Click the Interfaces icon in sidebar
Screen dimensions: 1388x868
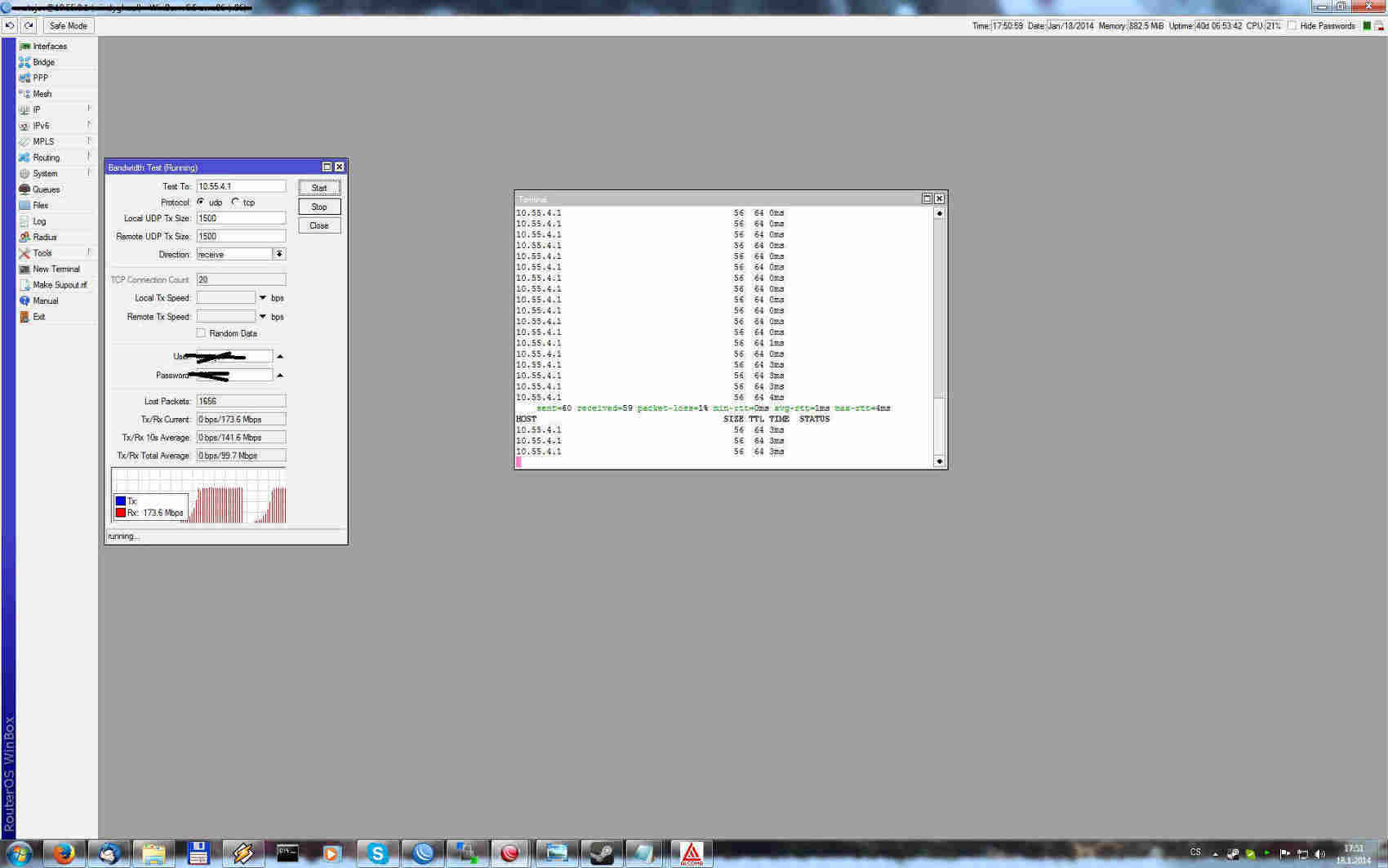point(24,47)
